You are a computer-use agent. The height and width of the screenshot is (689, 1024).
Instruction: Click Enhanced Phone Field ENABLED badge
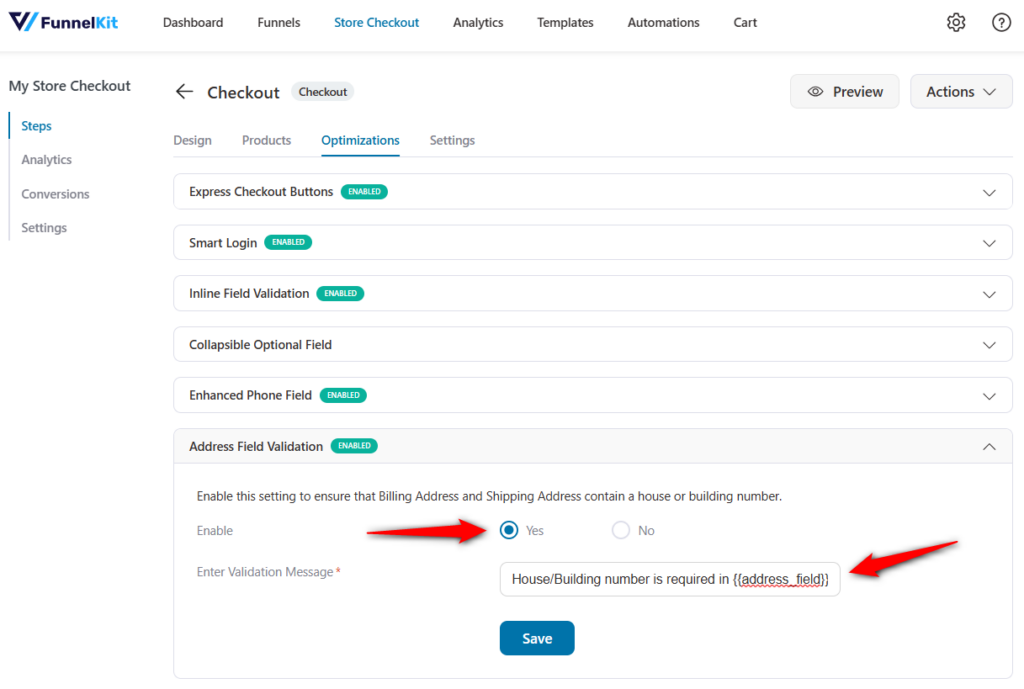[343, 395]
